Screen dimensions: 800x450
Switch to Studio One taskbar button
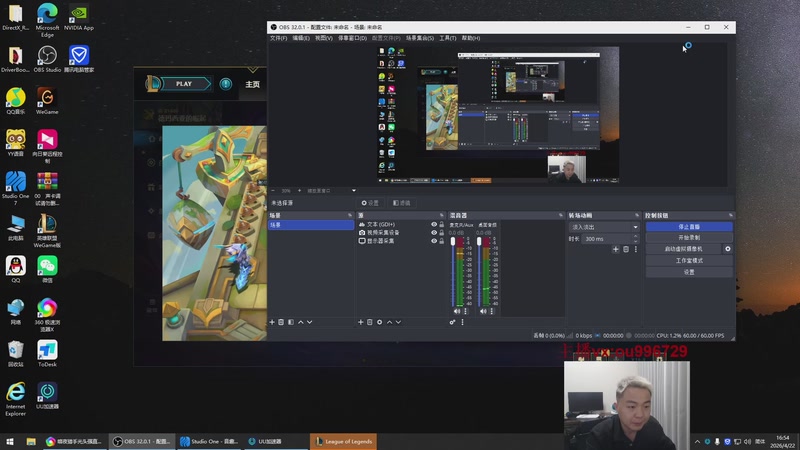point(208,441)
